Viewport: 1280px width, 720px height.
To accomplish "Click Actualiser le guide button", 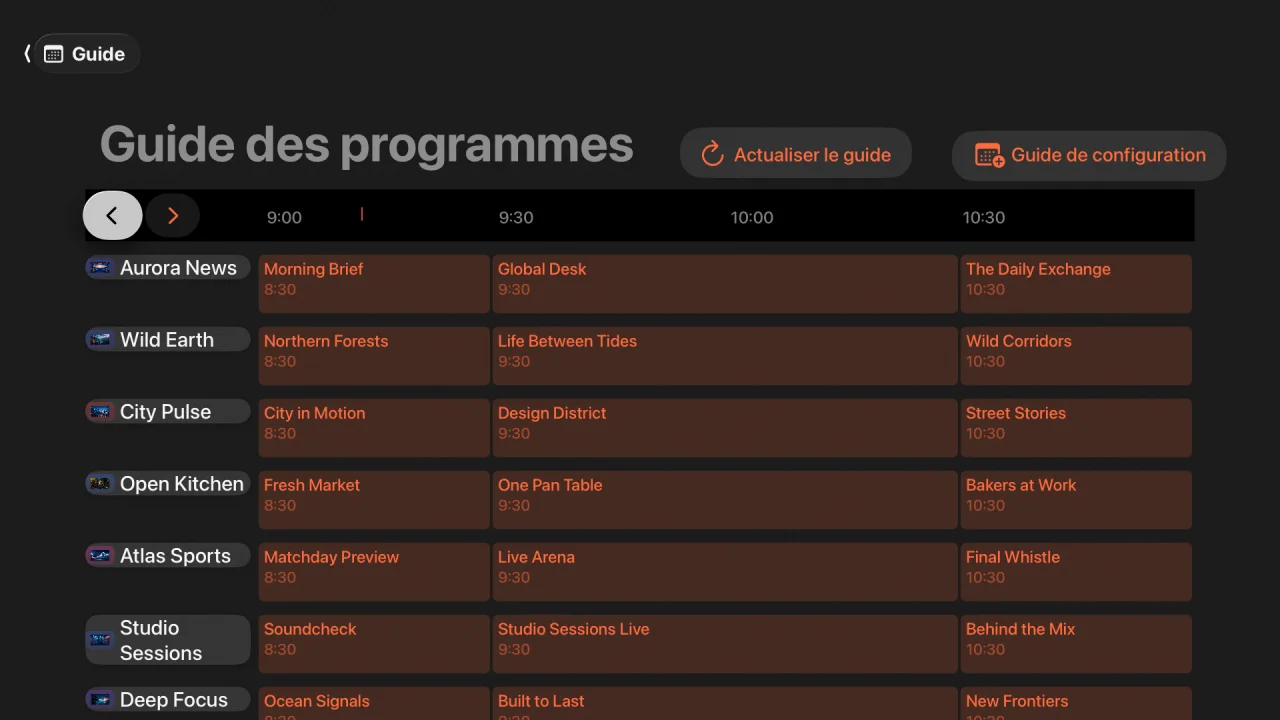I will click(x=796, y=154).
